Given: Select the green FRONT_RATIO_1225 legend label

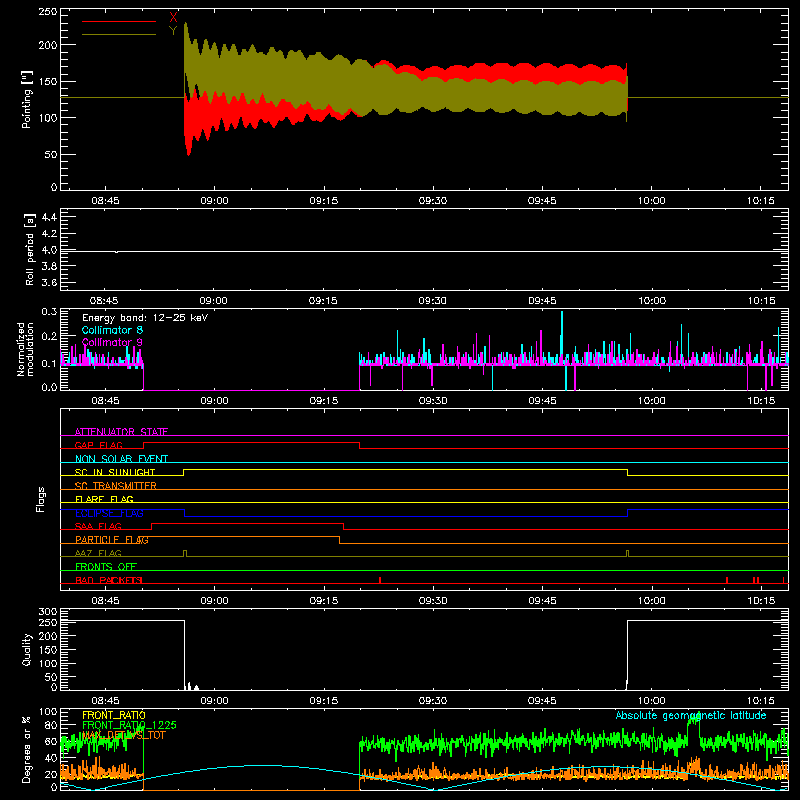Looking at the screenshot, I should click(x=130, y=725).
